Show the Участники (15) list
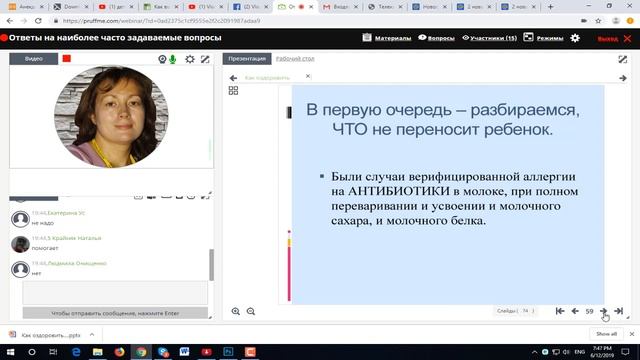Screen dimensions: 640x360 coord(493,38)
